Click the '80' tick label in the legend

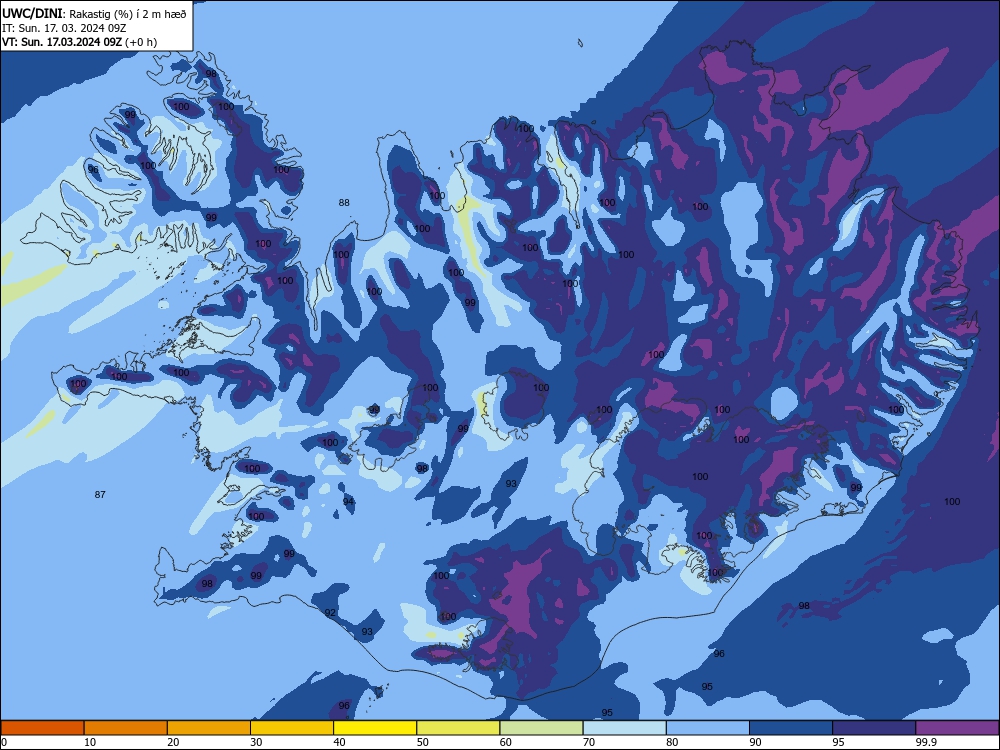(x=673, y=742)
